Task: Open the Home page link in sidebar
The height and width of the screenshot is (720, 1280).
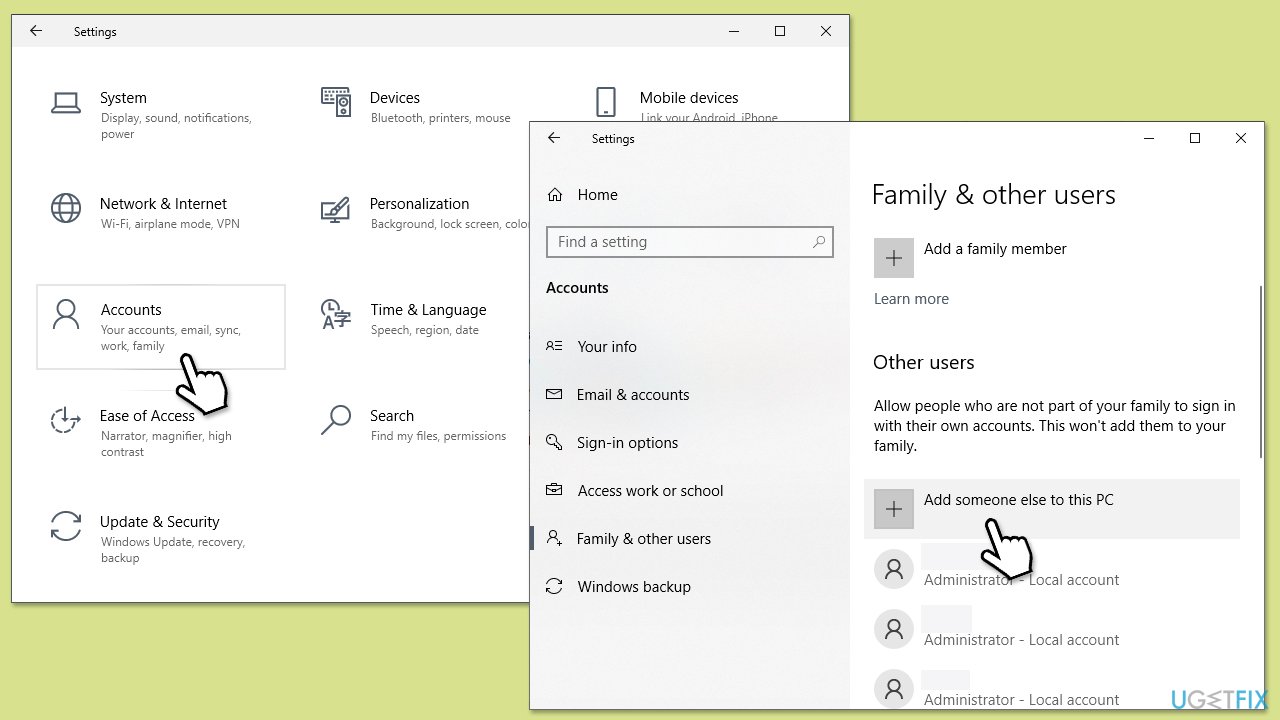Action: pyautogui.click(x=597, y=195)
